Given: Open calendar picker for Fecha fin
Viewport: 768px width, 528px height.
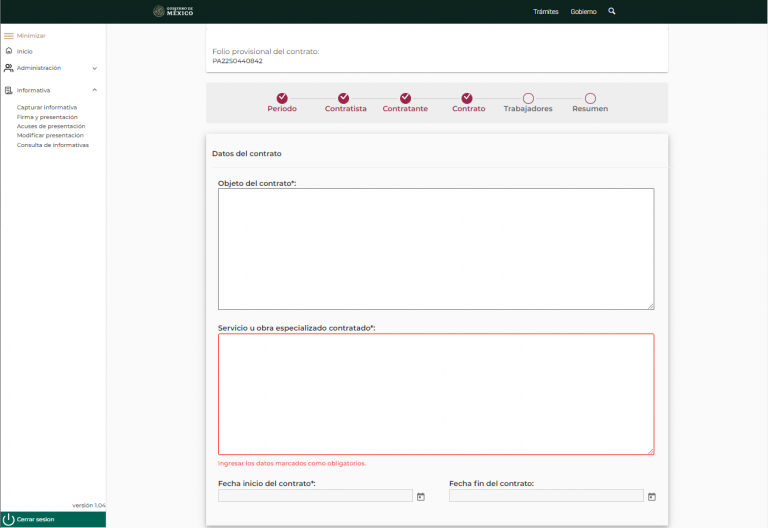Looking at the screenshot, I should (652, 496).
